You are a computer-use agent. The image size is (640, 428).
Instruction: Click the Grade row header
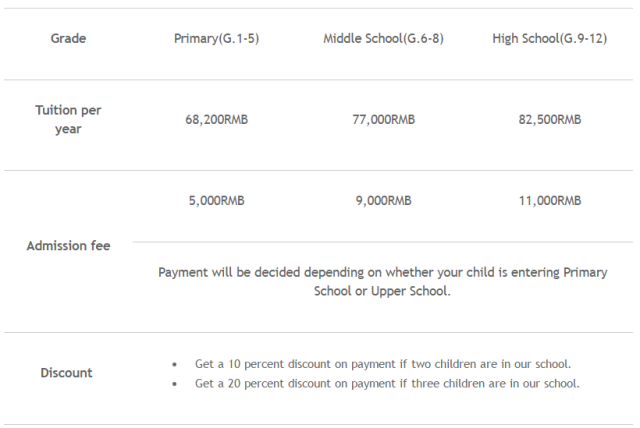[x=68, y=38]
